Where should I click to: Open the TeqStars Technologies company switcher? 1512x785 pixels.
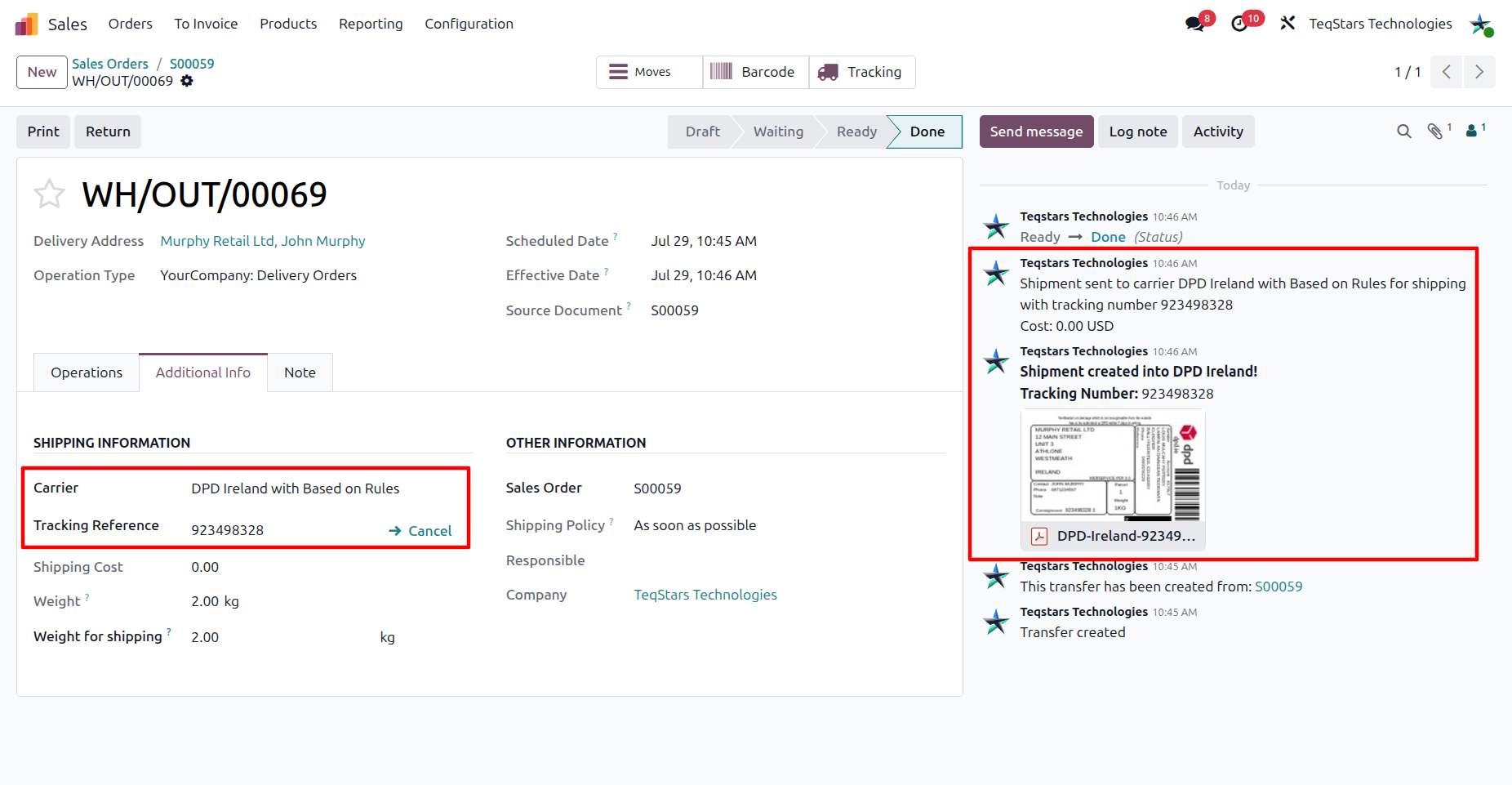[1381, 24]
